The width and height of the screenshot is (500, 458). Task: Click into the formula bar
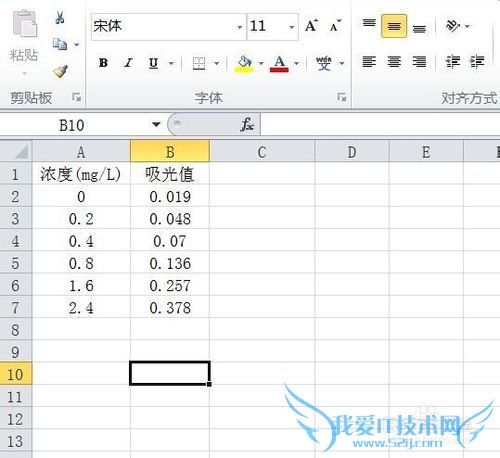(380, 125)
